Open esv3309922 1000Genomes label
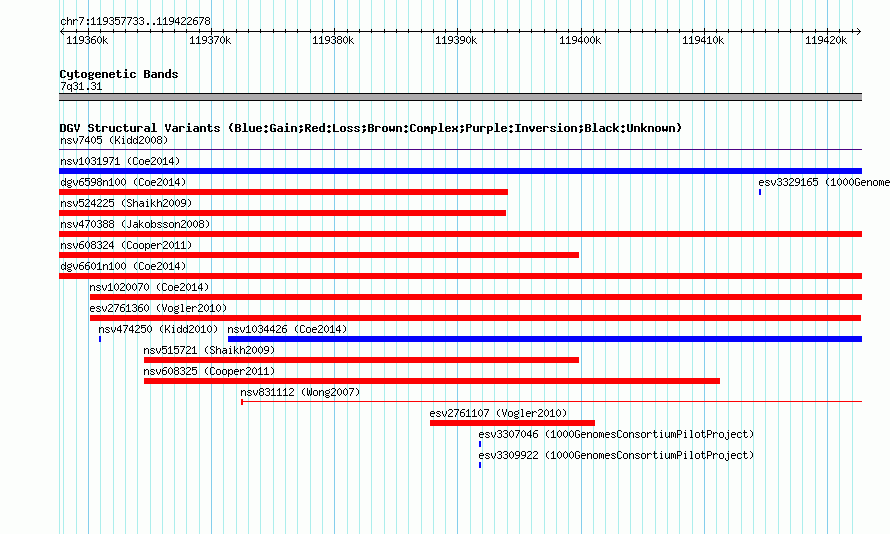 616,455
